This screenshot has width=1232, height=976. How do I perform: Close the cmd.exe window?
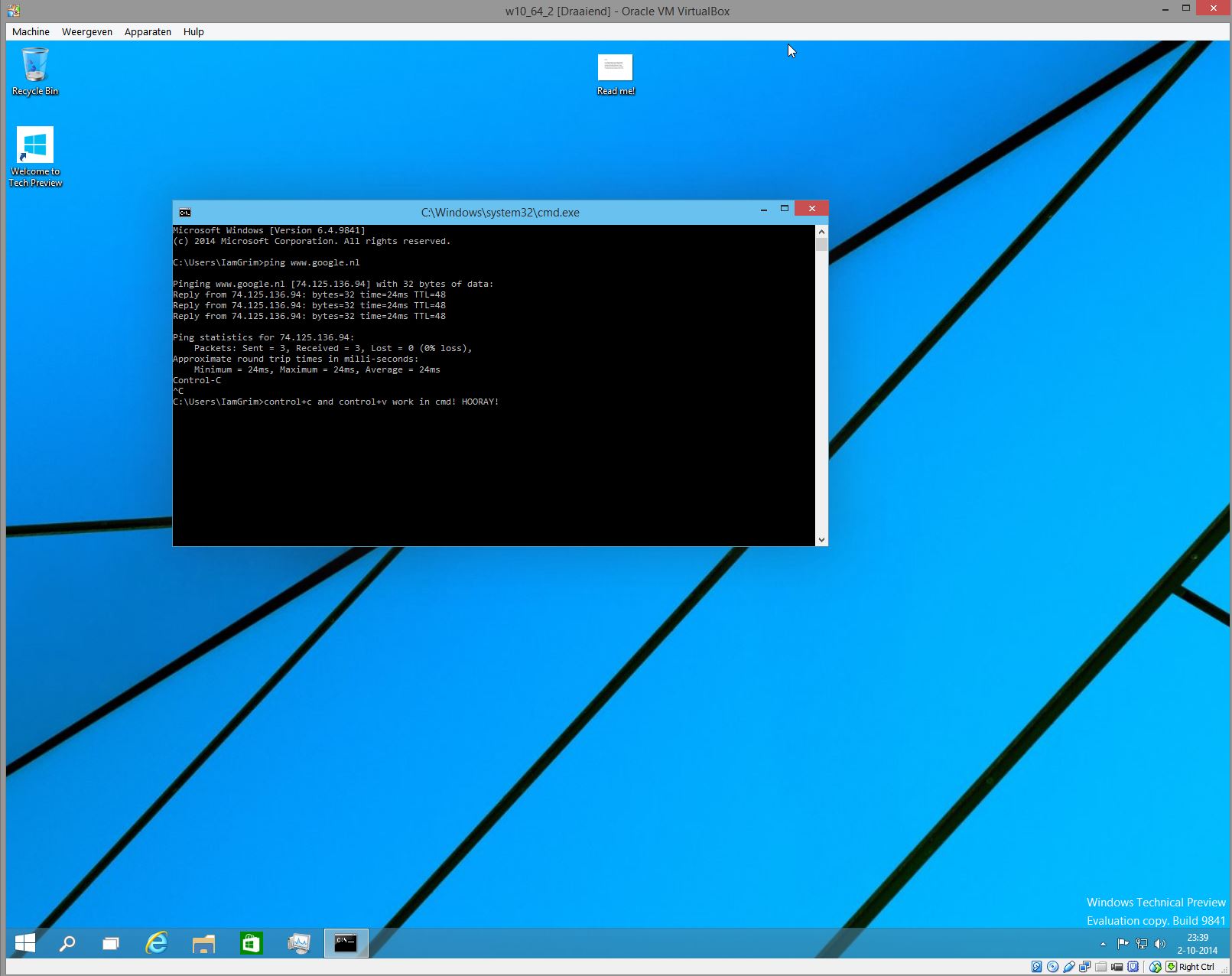[x=811, y=208]
